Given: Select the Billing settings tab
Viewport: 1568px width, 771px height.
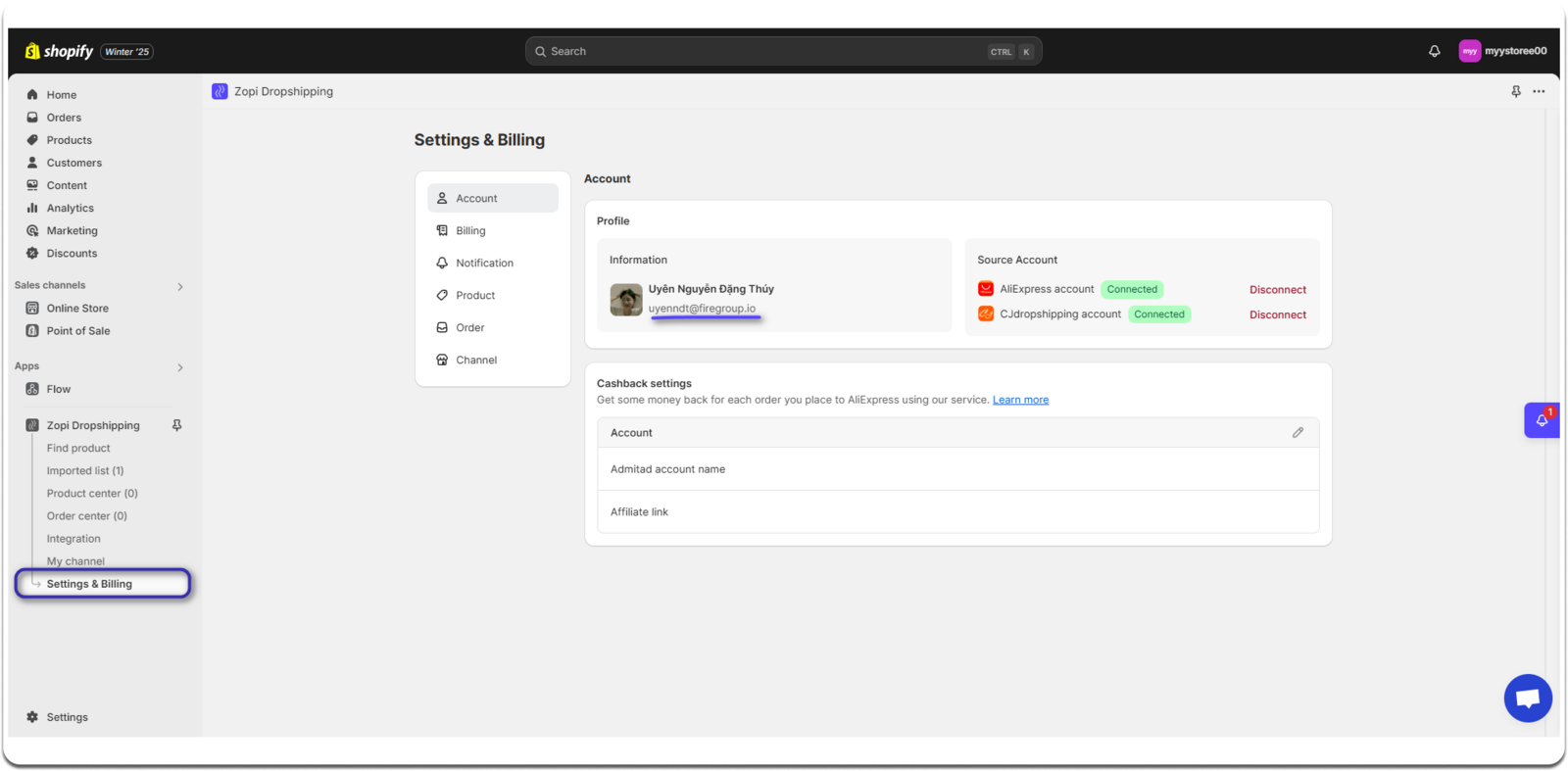Looking at the screenshot, I should click(x=493, y=230).
